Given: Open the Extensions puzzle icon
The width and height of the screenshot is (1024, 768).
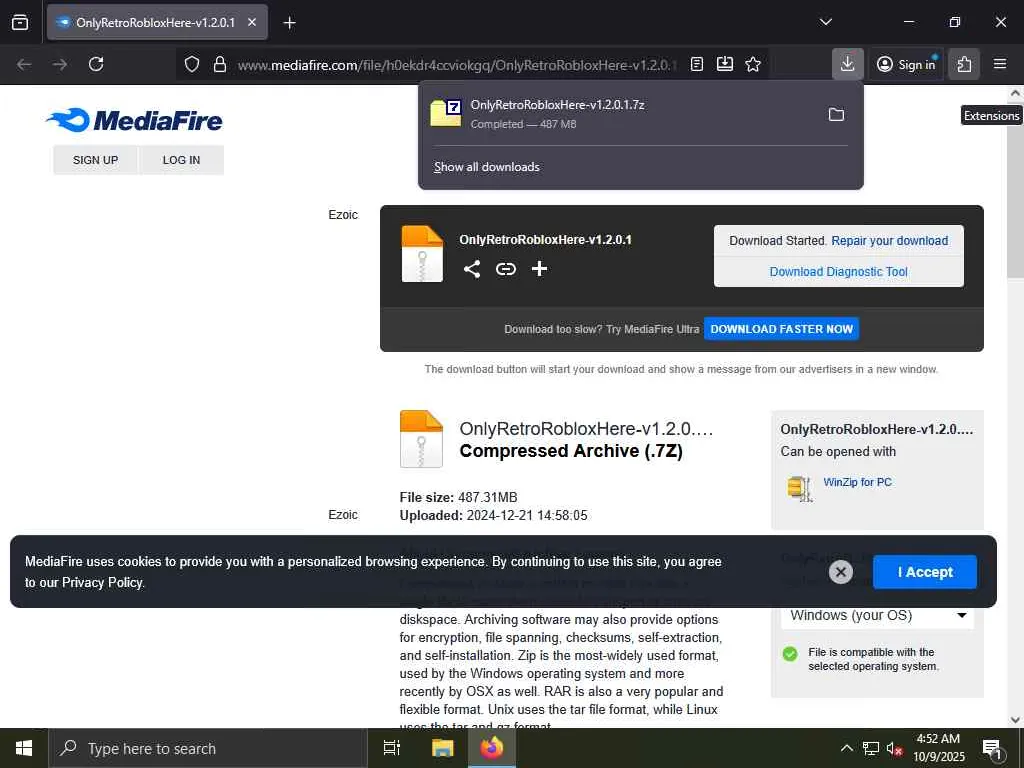Looking at the screenshot, I should pyautogui.click(x=964, y=64).
